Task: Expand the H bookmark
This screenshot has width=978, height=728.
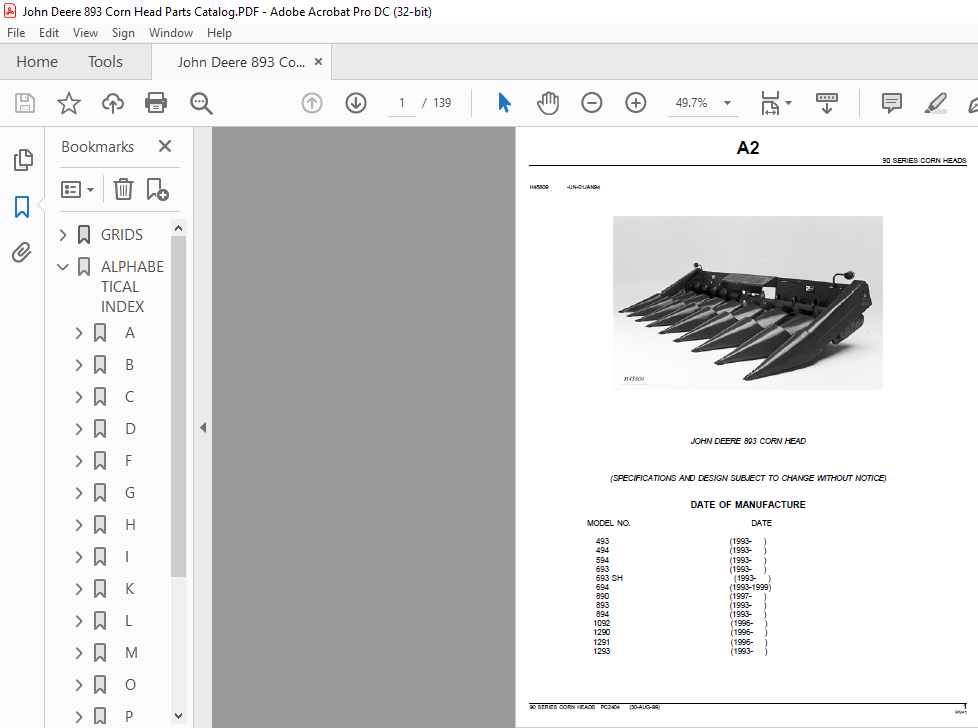Action: coord(79,525)
